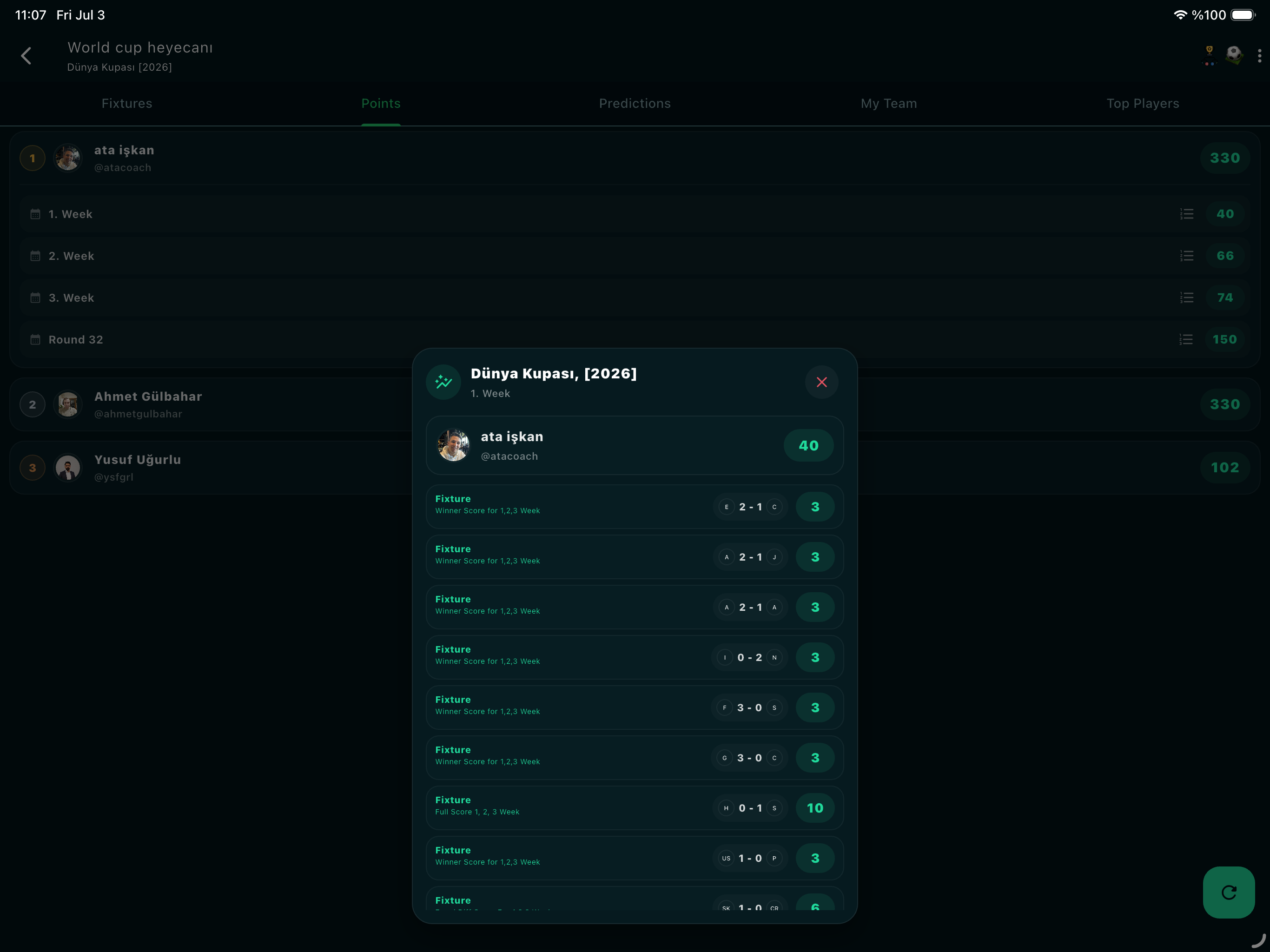
Task: Tap the battery indicator
Action: tap(1243, 15)
